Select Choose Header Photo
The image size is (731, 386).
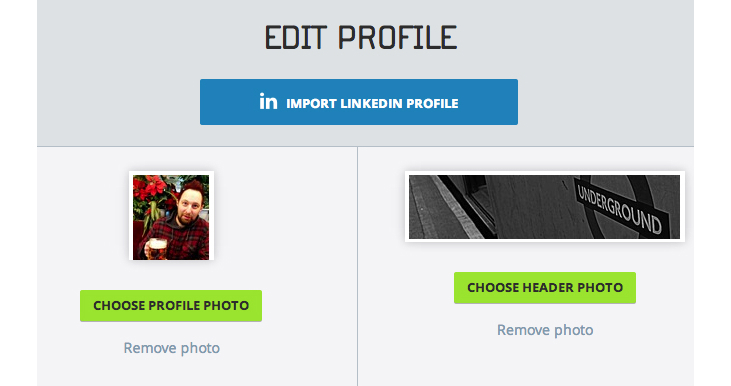(545, 288)
